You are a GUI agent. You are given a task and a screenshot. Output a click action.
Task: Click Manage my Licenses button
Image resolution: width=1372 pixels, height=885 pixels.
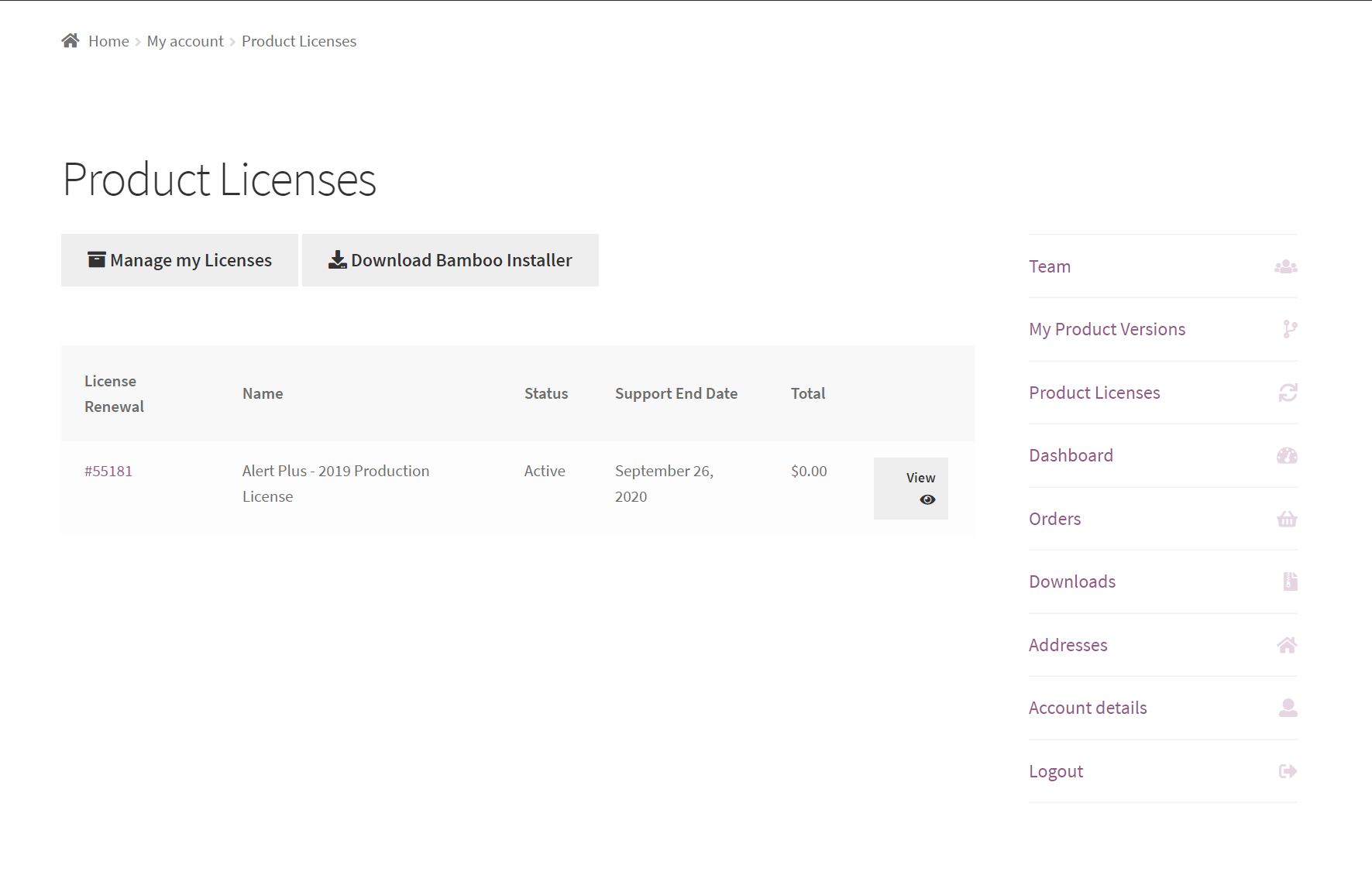(180, 260)
